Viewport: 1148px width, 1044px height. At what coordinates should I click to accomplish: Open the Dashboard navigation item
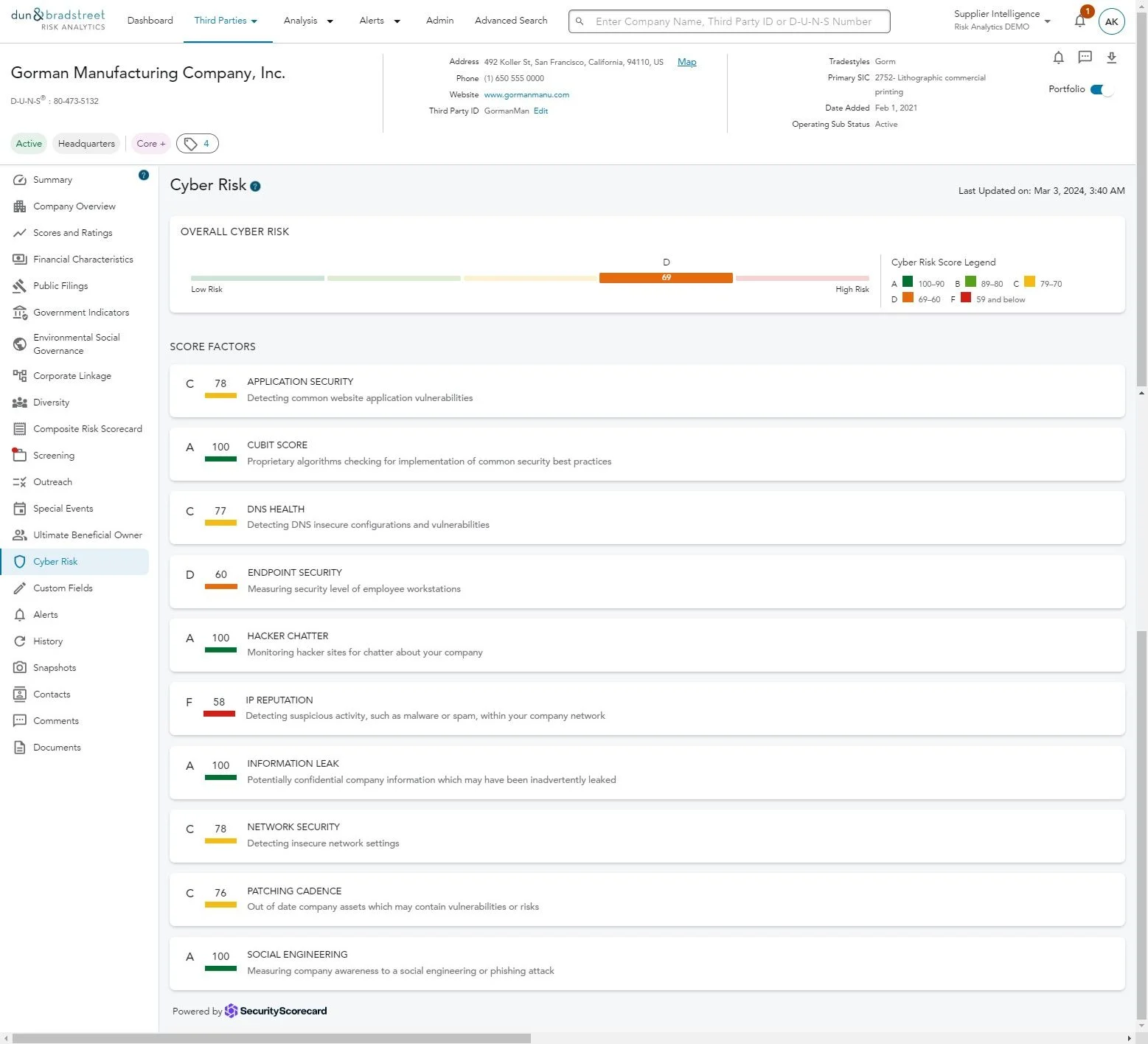point(150,21)
